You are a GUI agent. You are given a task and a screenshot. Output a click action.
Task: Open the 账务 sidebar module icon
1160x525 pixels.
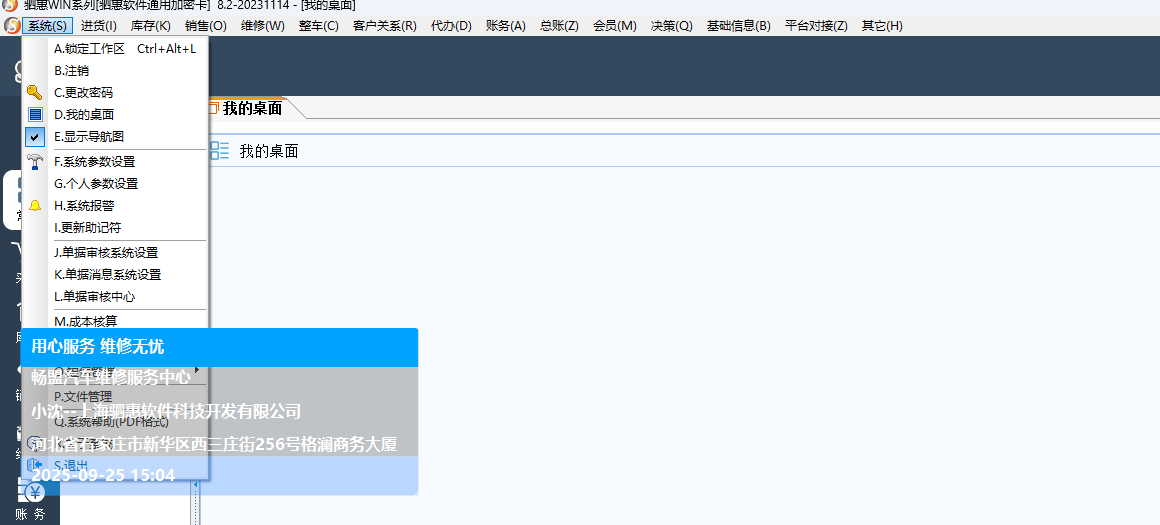coord(36,493)
